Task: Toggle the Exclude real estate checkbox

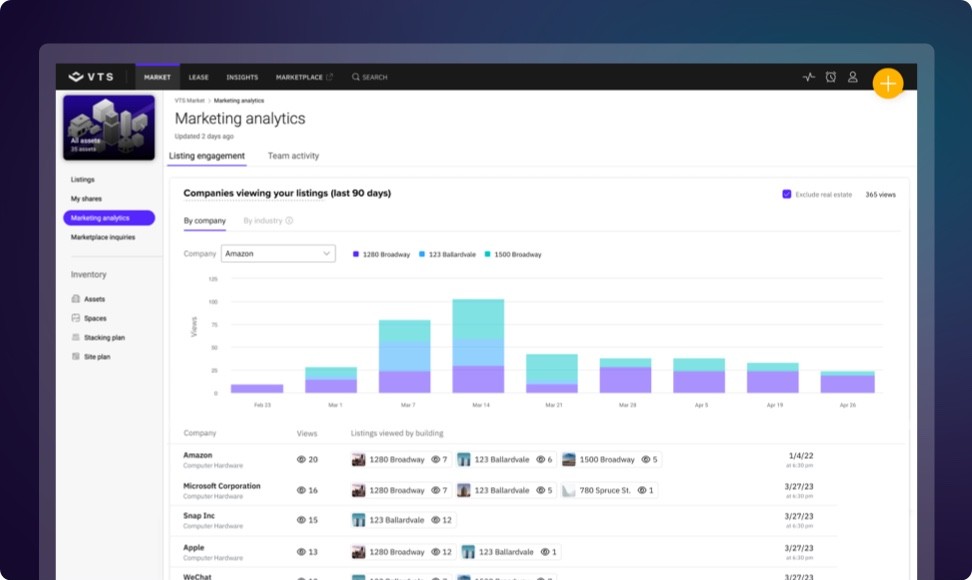Action: [x=787, y=194]
